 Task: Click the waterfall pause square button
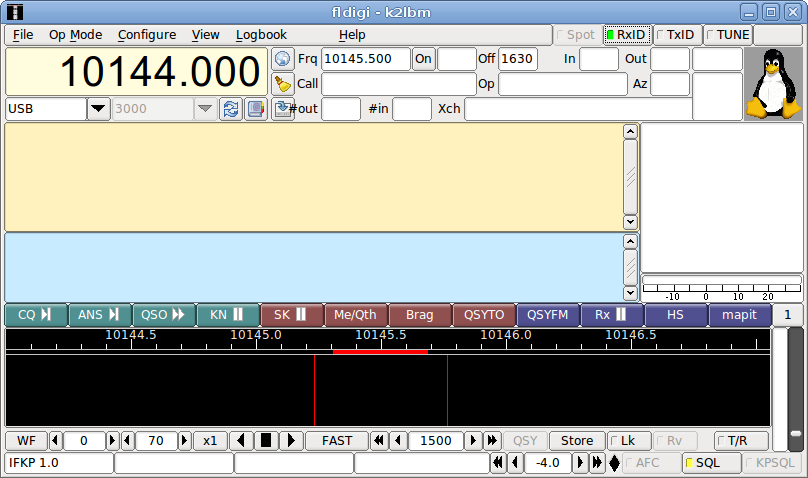pos(266,441)
